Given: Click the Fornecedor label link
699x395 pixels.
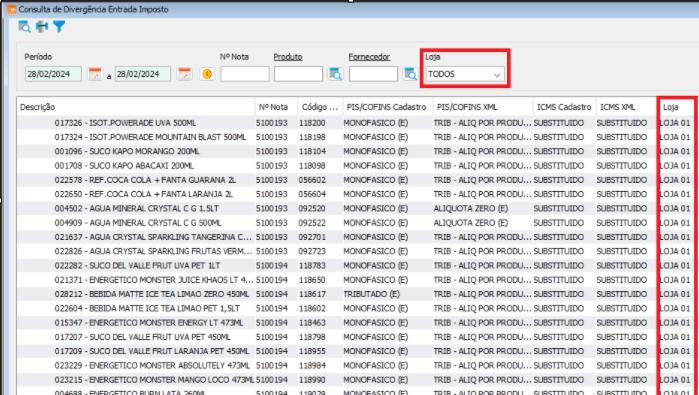Looking at the screenshot, I should tap(369, 57).
